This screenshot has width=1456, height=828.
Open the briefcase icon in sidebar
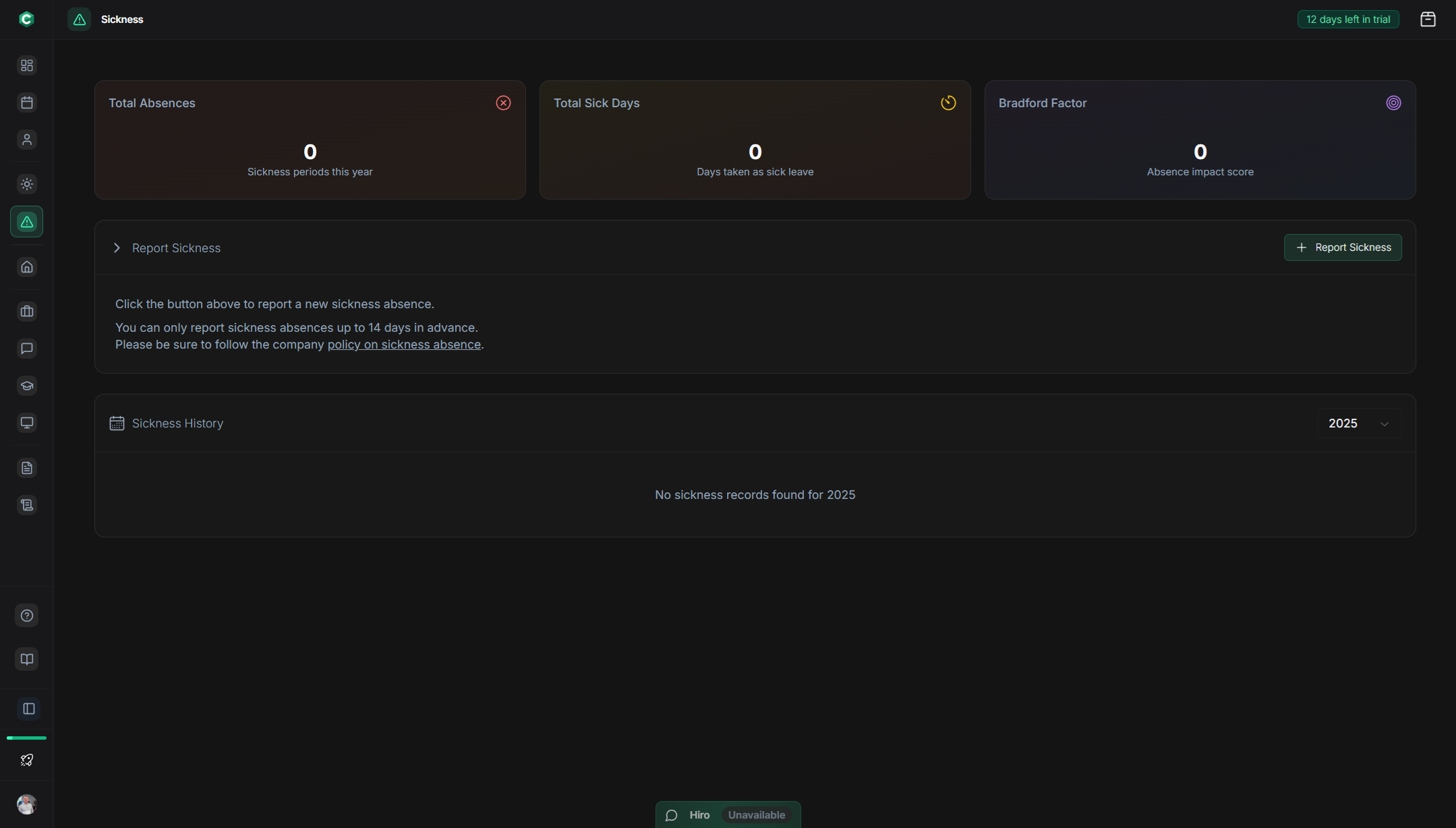27,312
